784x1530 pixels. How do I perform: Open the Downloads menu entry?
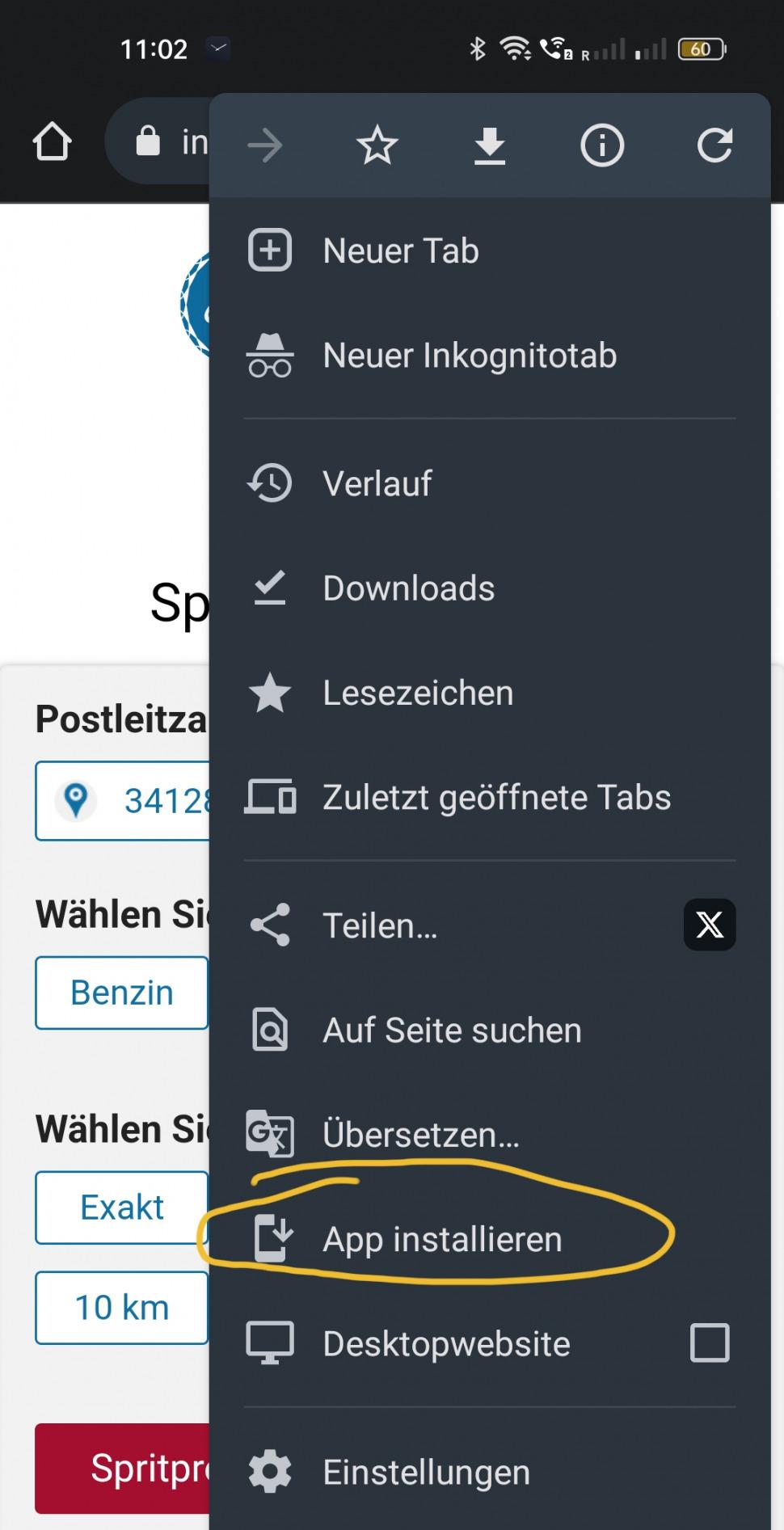click(x=408, y=588)
